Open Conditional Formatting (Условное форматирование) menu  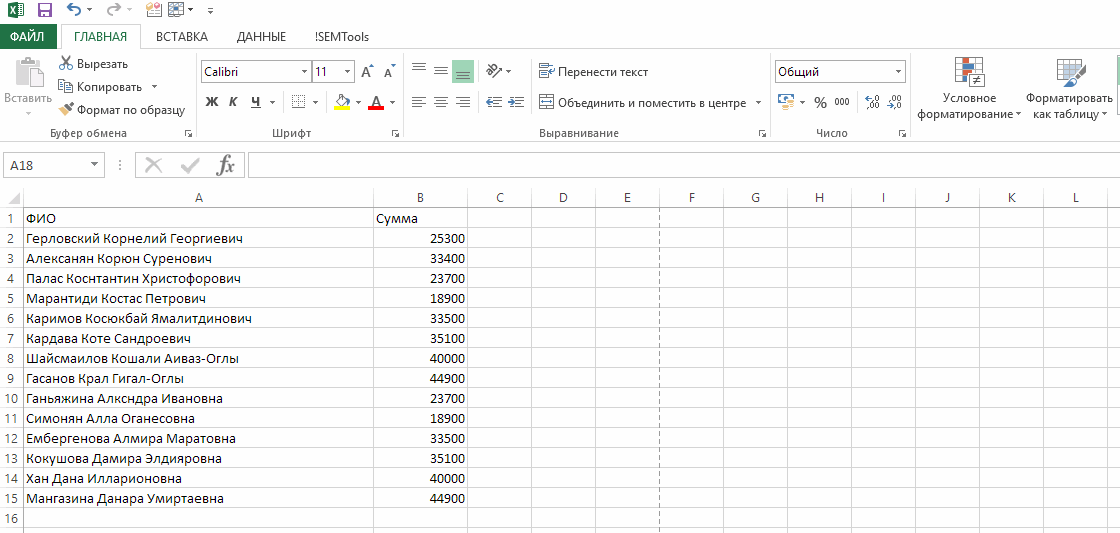(969, 89)
